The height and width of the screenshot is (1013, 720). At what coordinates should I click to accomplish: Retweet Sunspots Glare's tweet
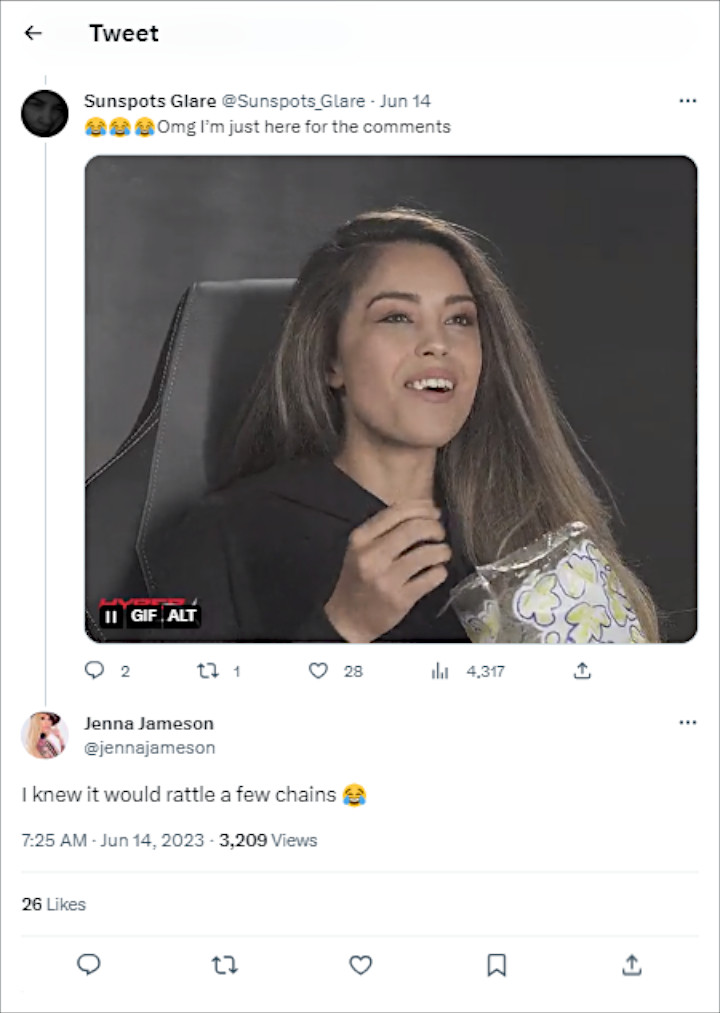(207, 671)
